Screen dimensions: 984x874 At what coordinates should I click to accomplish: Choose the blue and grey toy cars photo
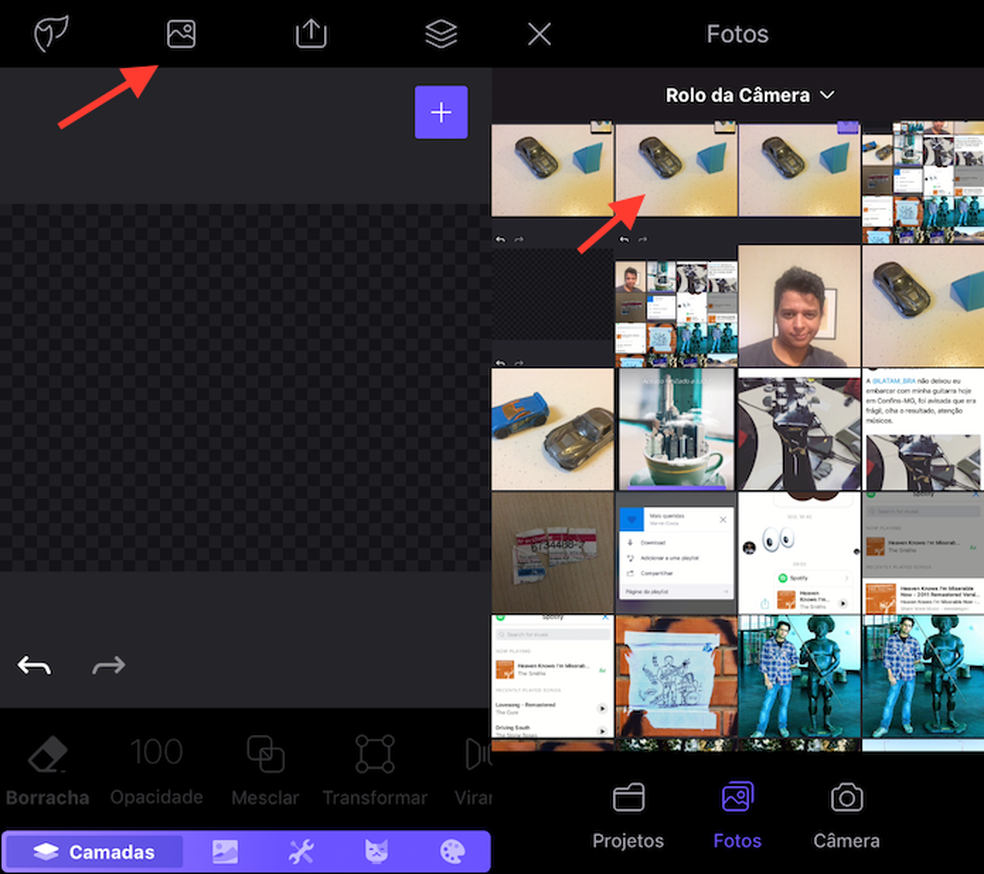click(x=552, y=429)
